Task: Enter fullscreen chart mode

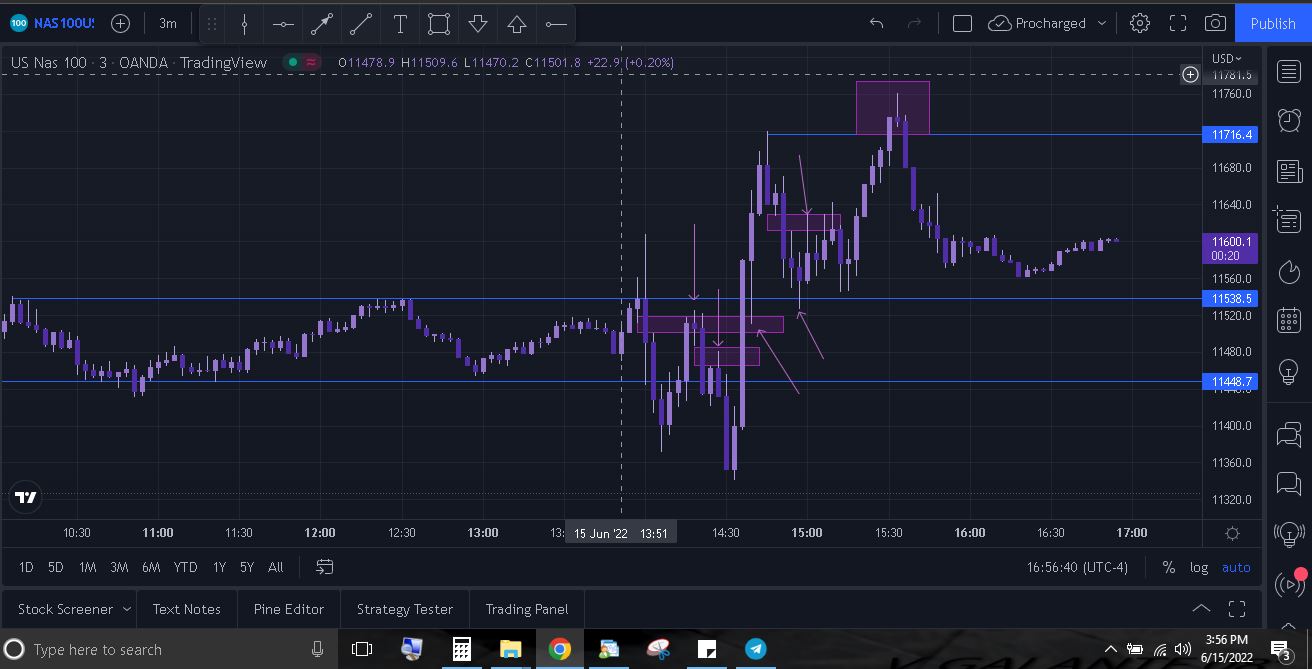Action: (x=1178, y=23)
